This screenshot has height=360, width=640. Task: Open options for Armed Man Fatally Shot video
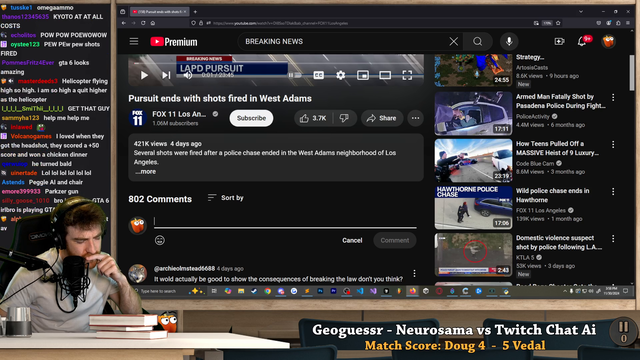[x=613, y=97]
